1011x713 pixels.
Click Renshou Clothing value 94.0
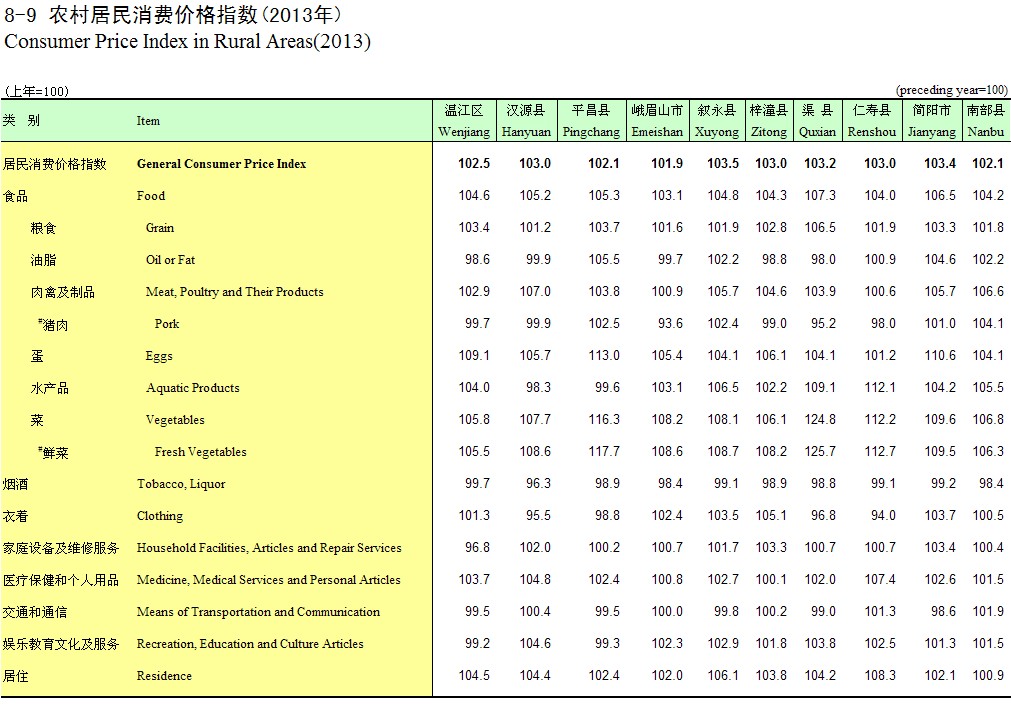pos(883,516)
